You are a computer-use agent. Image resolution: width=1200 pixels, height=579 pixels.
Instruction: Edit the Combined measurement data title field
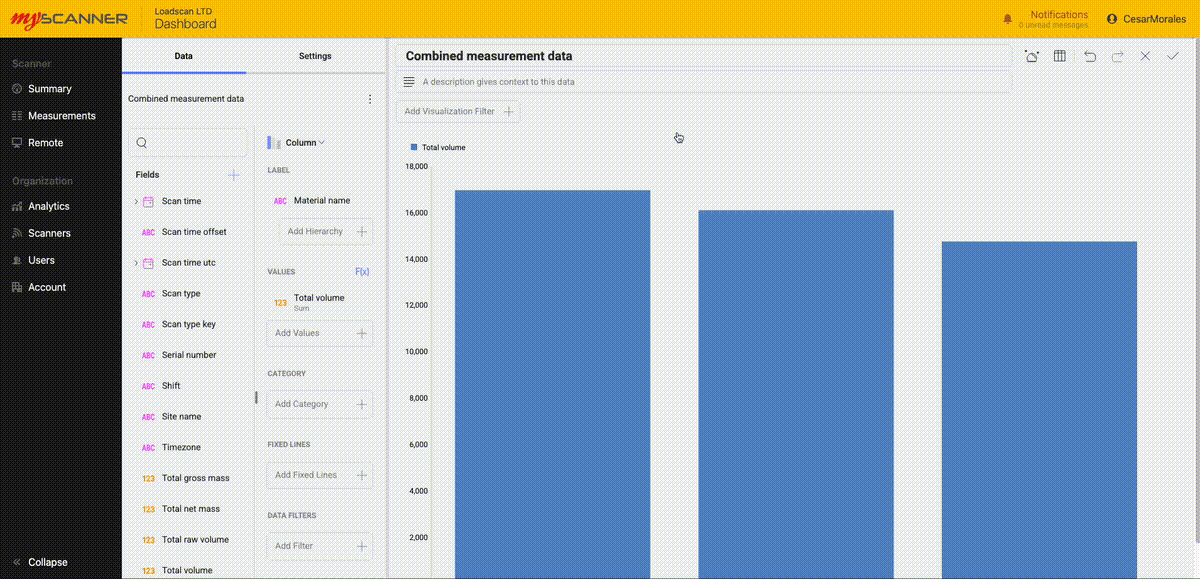(703, 57)
